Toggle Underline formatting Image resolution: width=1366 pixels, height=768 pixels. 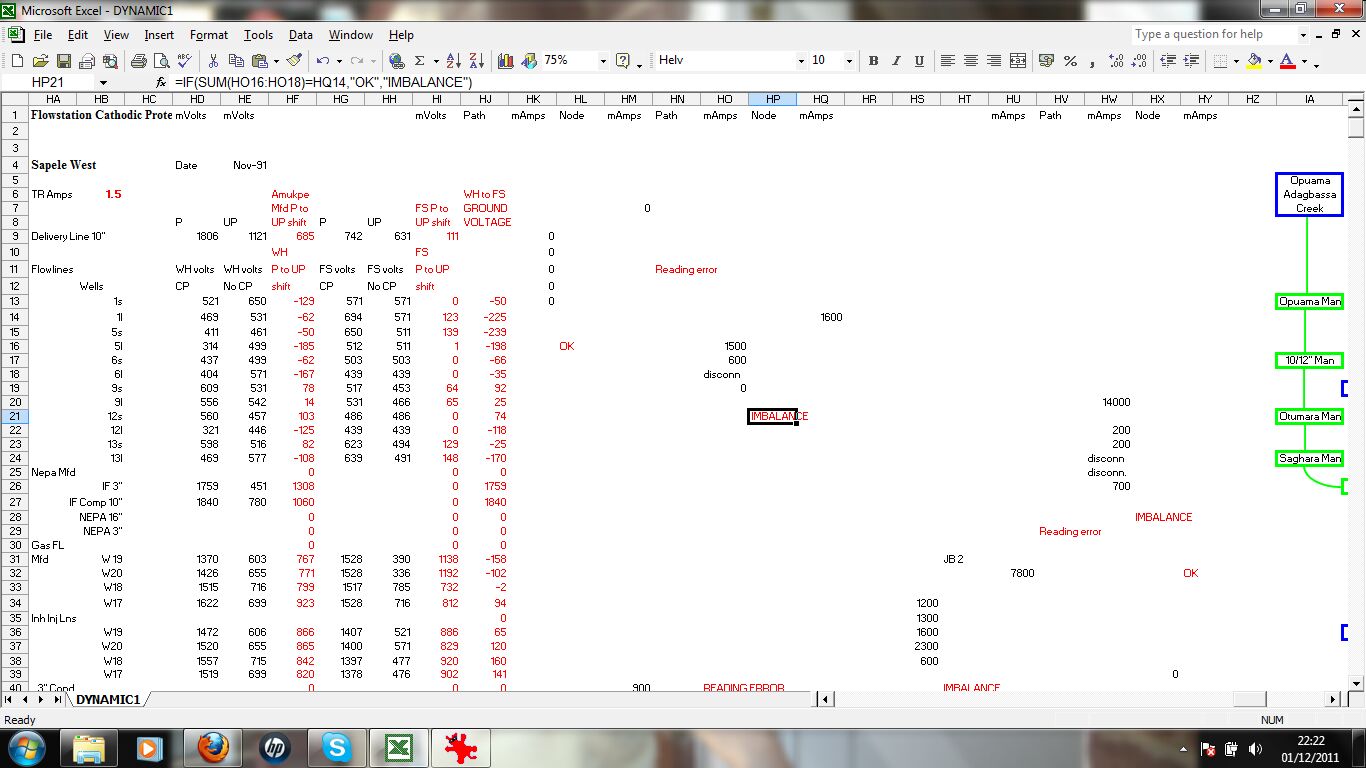pos(919,61)
